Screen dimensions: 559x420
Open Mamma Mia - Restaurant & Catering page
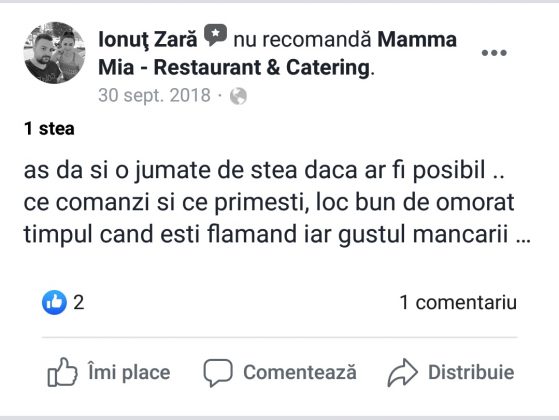pos(277,53)
